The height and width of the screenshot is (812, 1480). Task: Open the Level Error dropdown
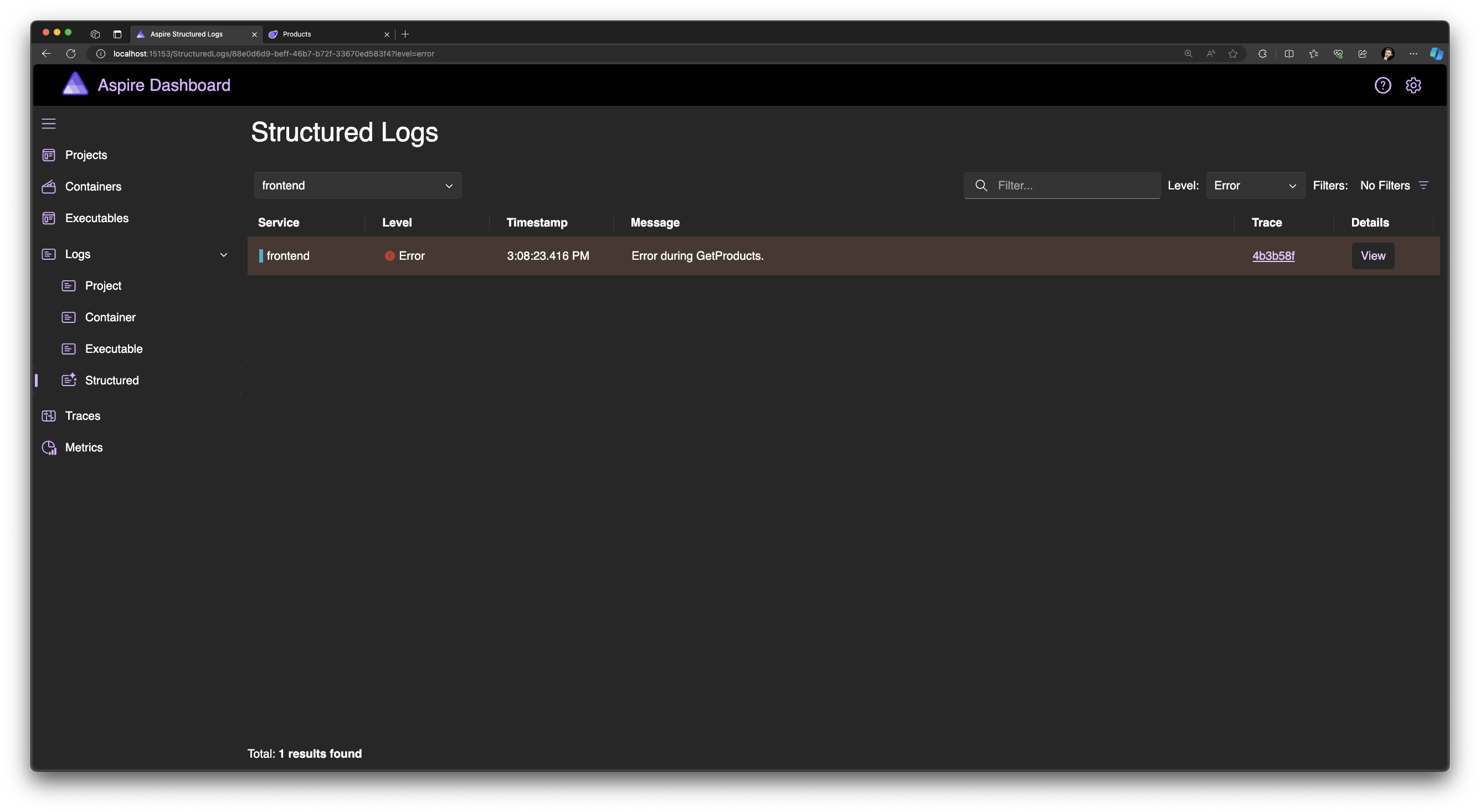coord(1255,186)
